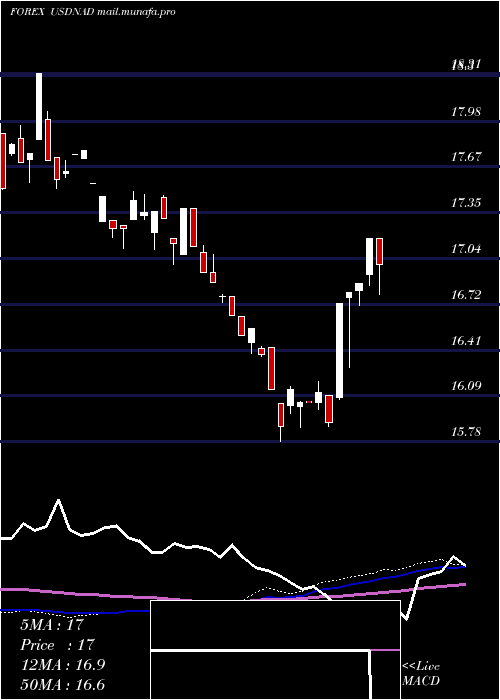Click the 'Price : 17' legend entry
Viewport: 500px width, 700px height.
(57, 645)
